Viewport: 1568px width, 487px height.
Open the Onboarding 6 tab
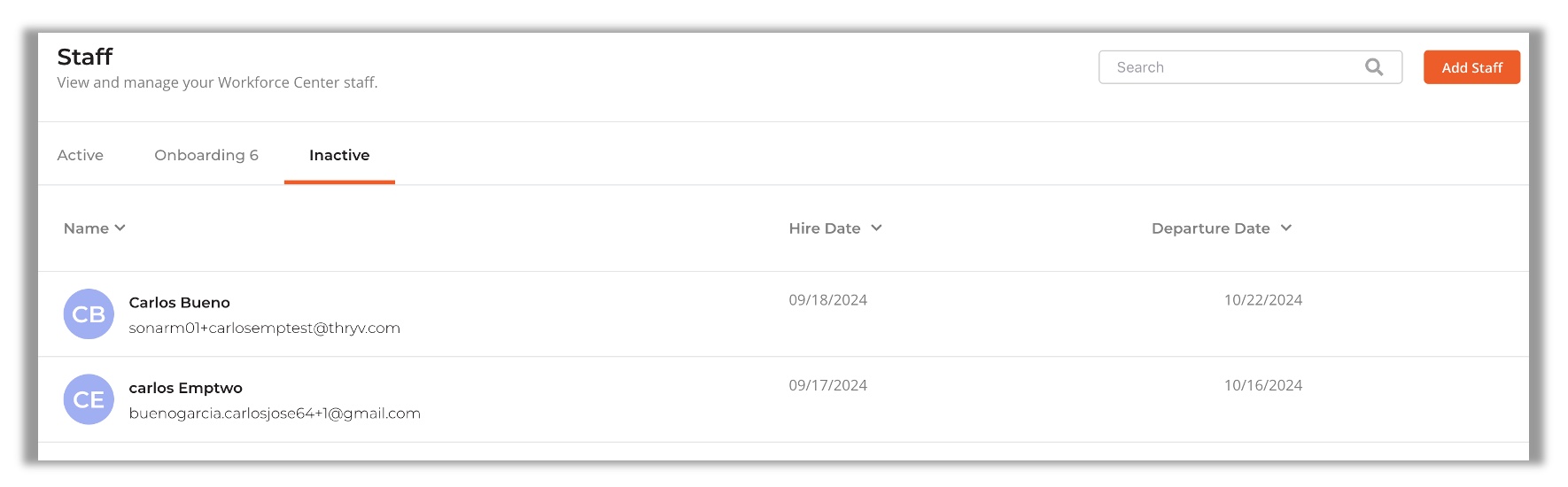click(206, 155)
